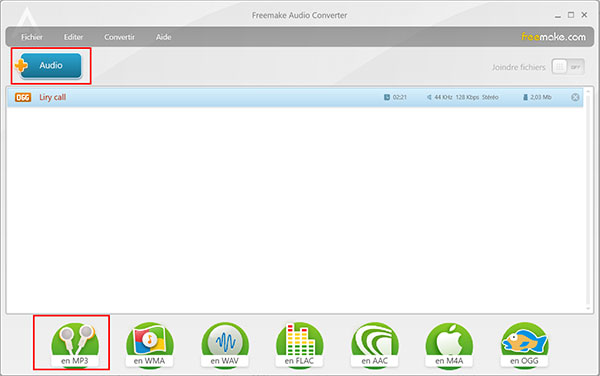Visit the freemake.com link
This screenshot has height=376, width=600.
[x=553, y=37]
